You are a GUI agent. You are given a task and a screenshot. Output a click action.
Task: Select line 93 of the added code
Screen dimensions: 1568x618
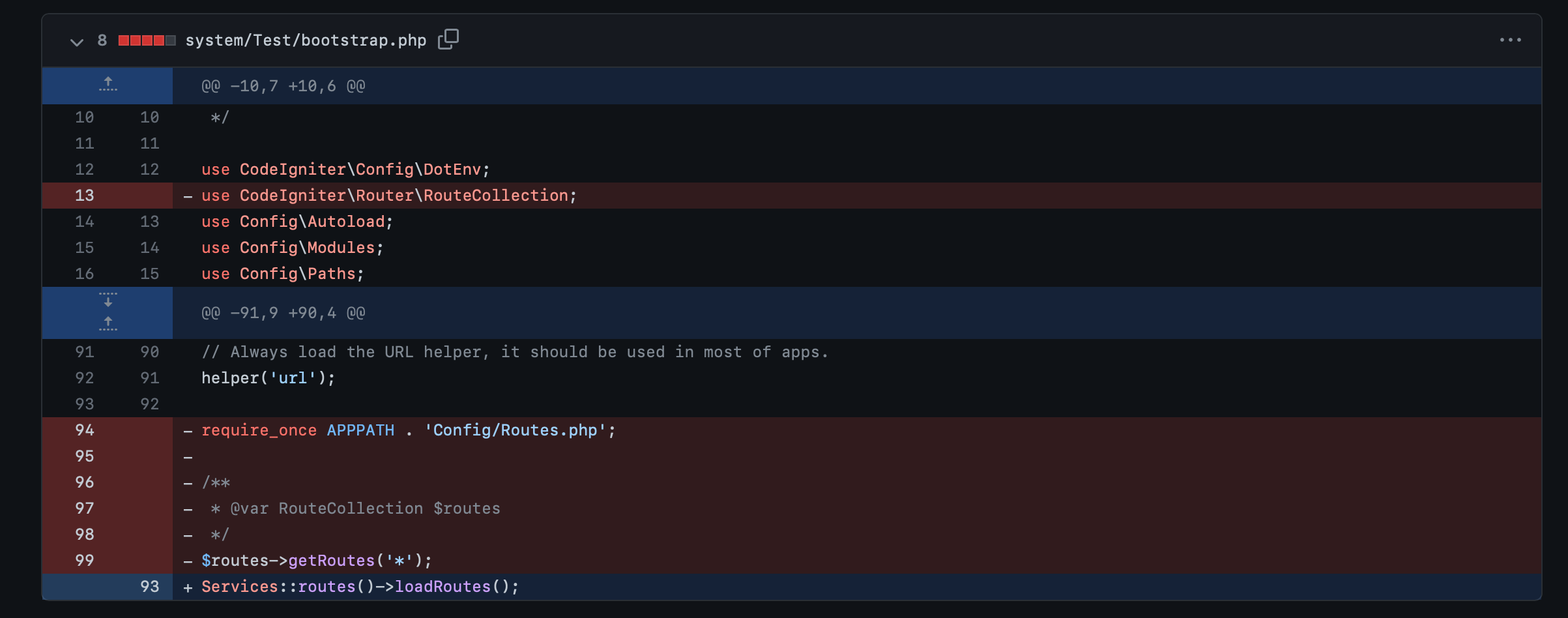(x=149, y=586)
